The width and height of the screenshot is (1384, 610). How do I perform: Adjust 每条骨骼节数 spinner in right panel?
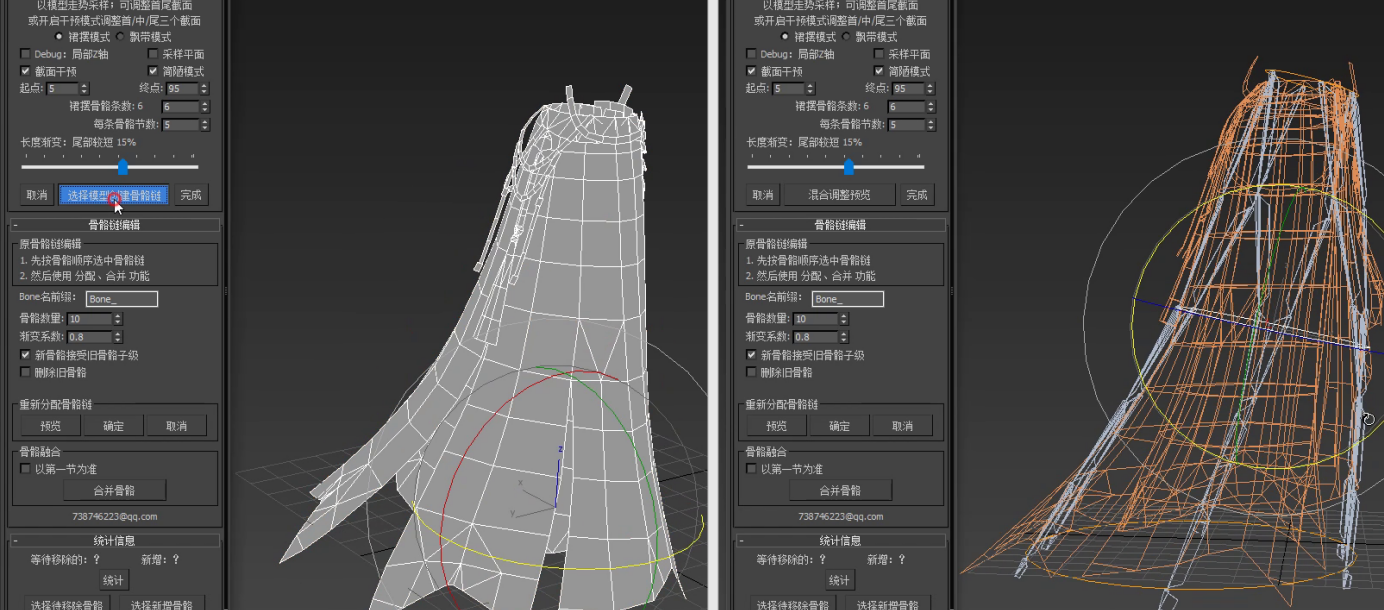coord(930,125)
